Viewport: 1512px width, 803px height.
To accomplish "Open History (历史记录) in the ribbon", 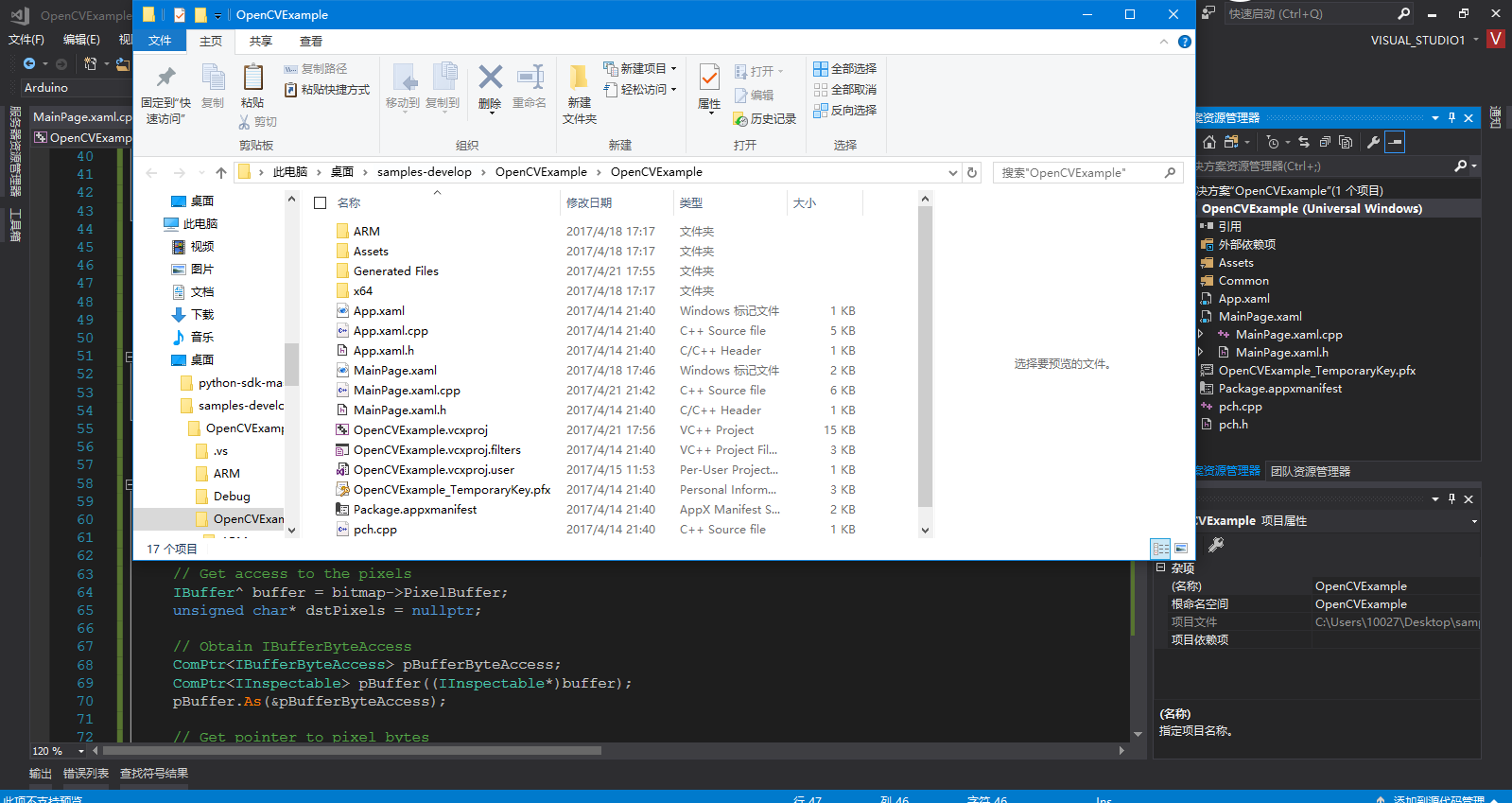I will (x=764, y=119).
